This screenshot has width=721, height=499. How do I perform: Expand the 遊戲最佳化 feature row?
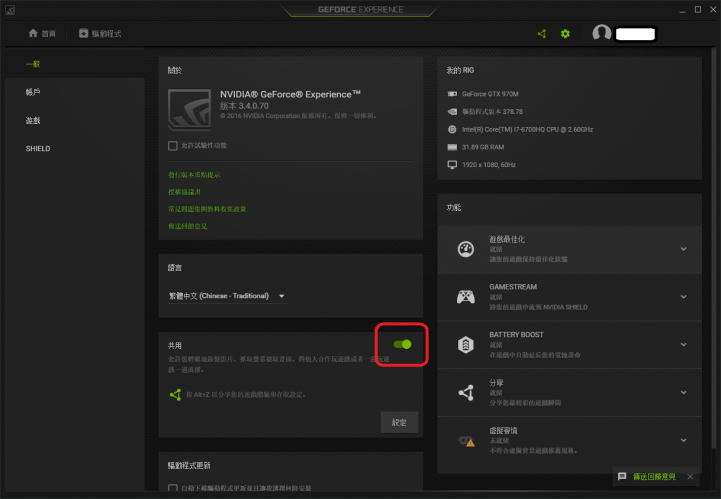tap(684, 249)
